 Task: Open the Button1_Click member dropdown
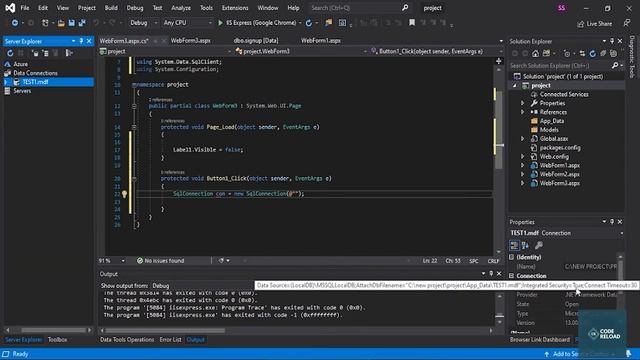tap(436, 51)
